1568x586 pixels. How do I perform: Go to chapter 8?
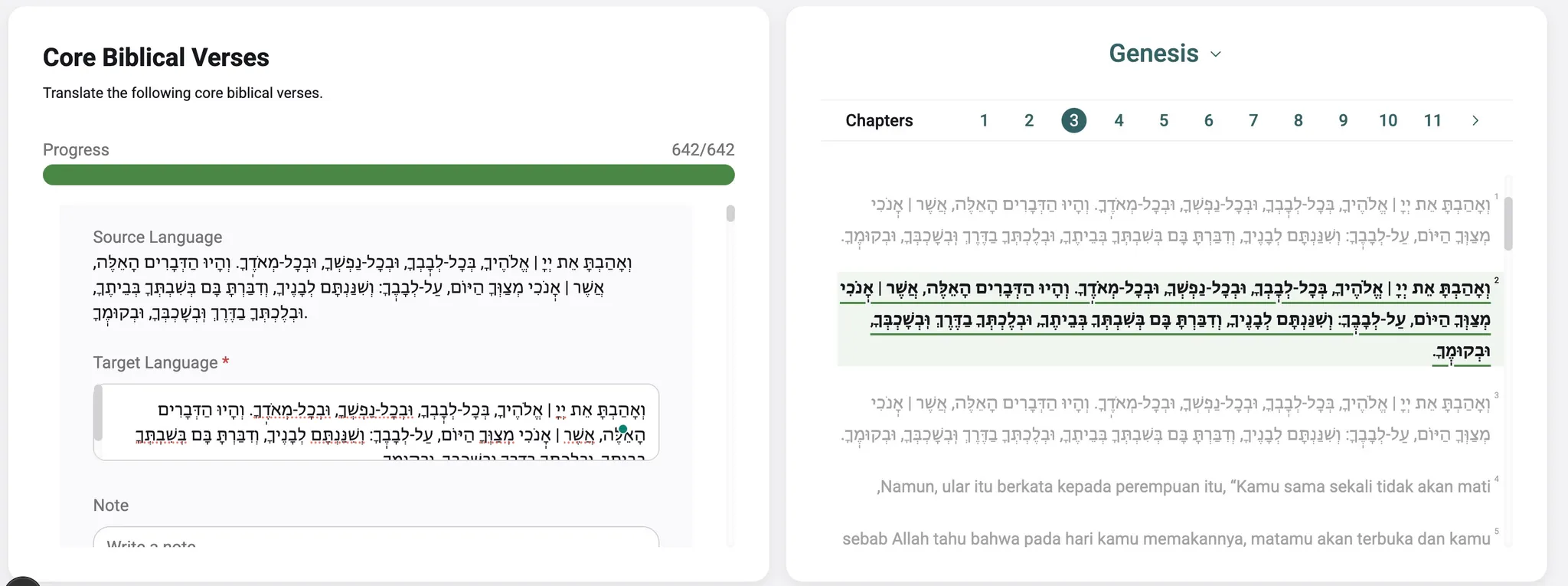tap(1298, 120)
